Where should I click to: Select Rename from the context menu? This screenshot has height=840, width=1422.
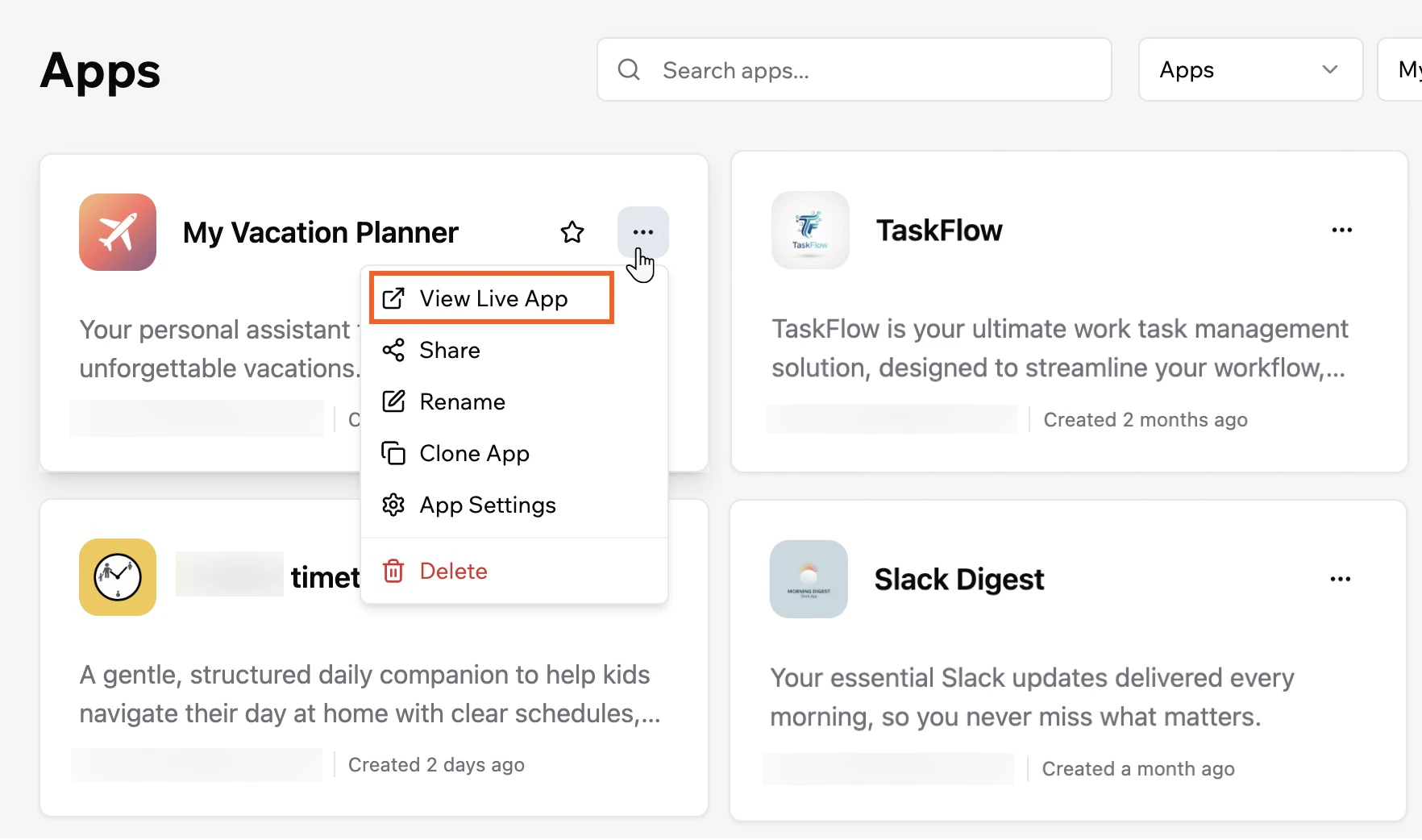tap(462, 401)
